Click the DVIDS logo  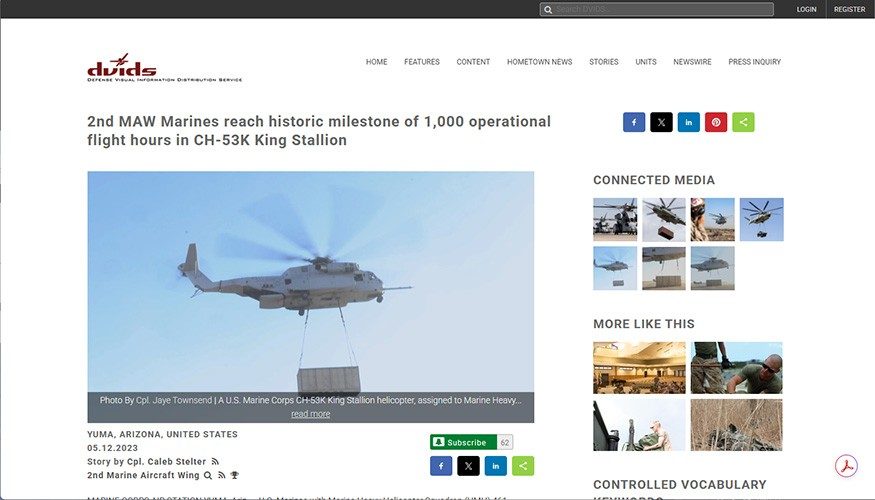point(123,67)
